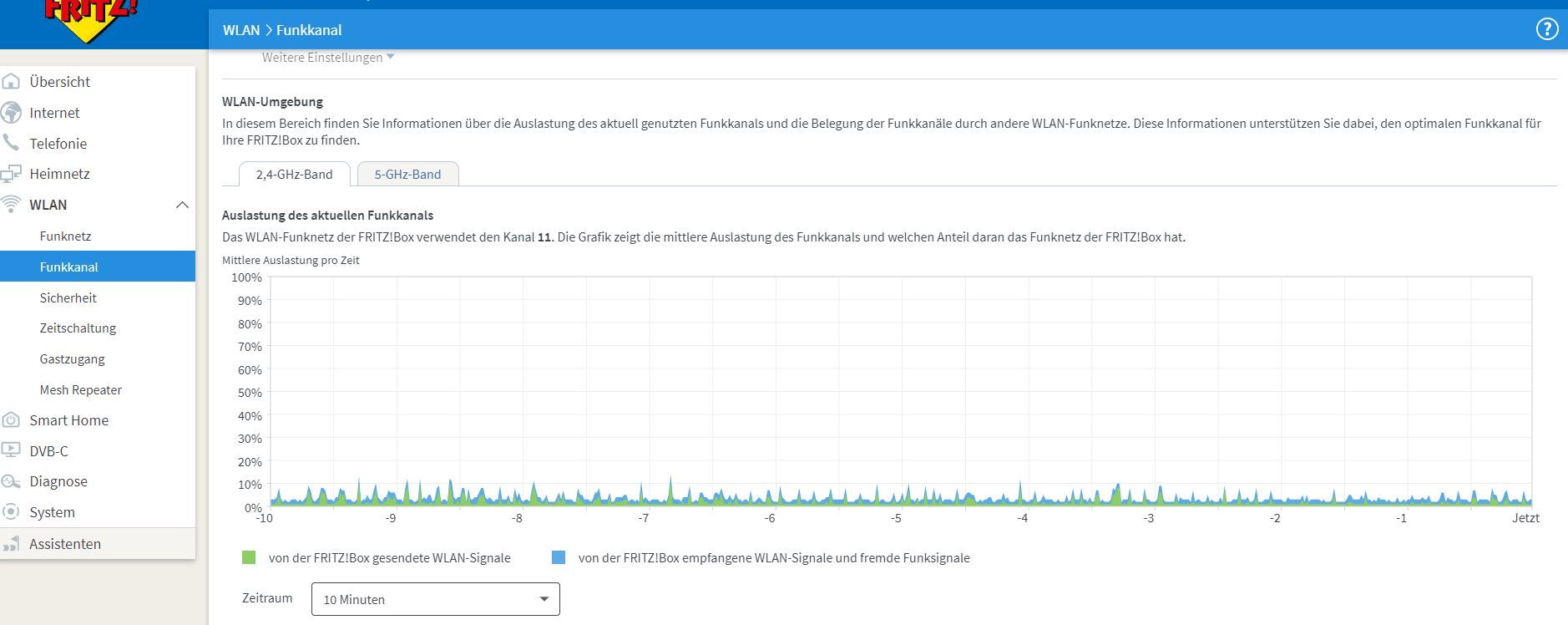Click the channel utilization chart area

901,391
